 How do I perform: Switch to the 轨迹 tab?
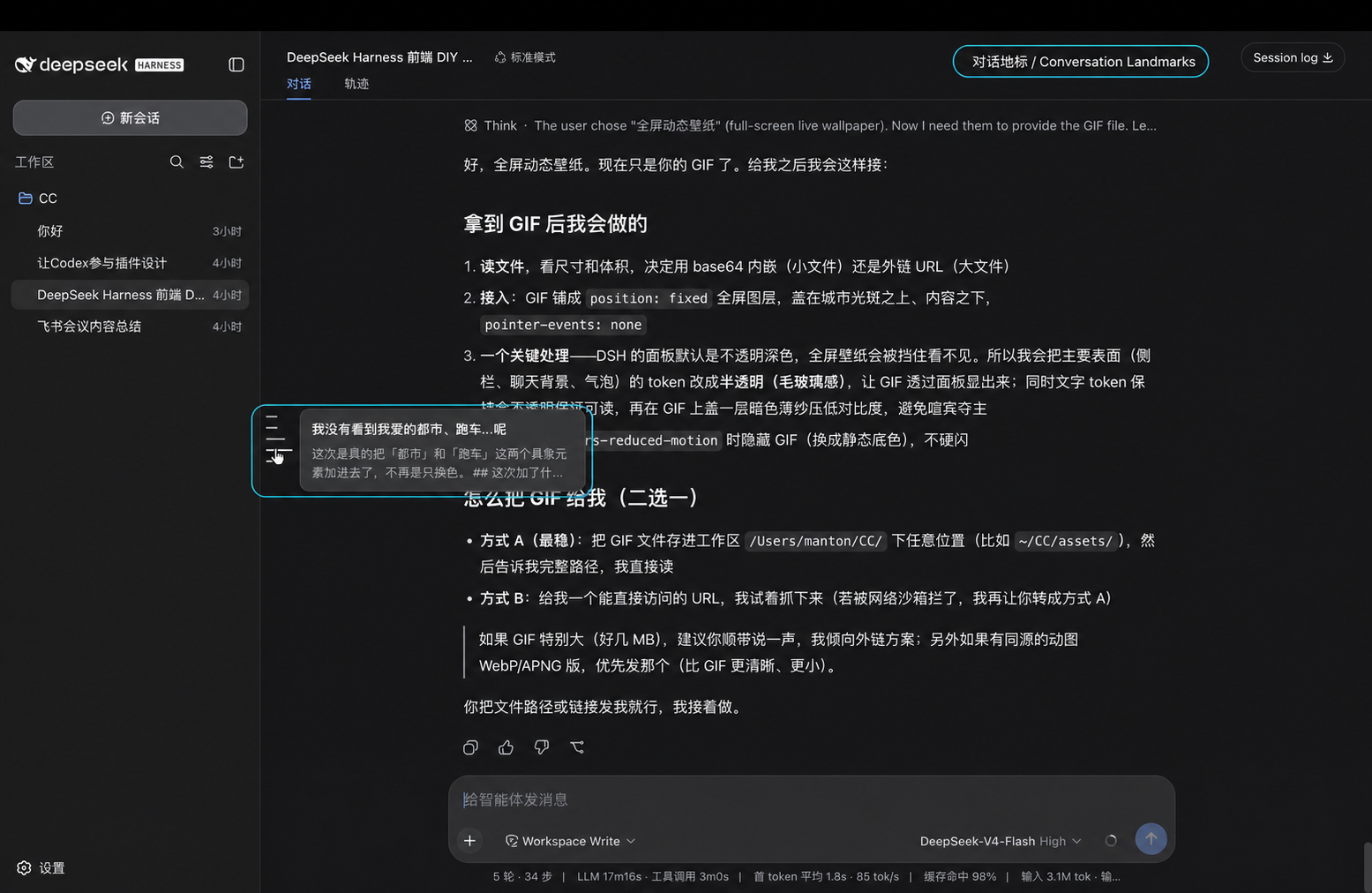click(x=356, y=84)
